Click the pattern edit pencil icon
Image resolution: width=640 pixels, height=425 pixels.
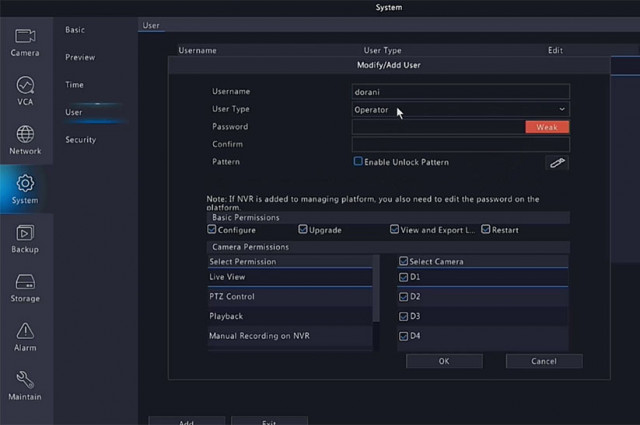click(x=557, y=162)
